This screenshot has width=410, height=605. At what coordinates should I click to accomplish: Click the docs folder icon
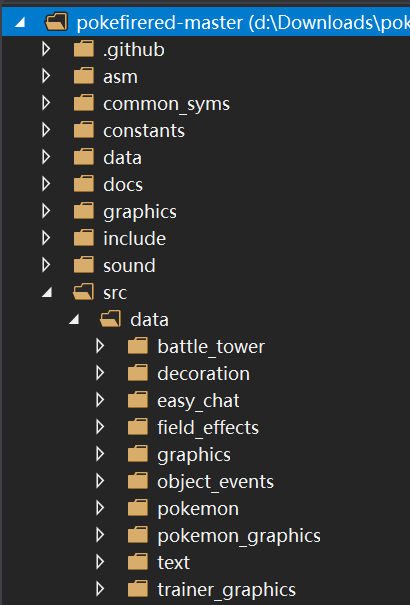84,184
